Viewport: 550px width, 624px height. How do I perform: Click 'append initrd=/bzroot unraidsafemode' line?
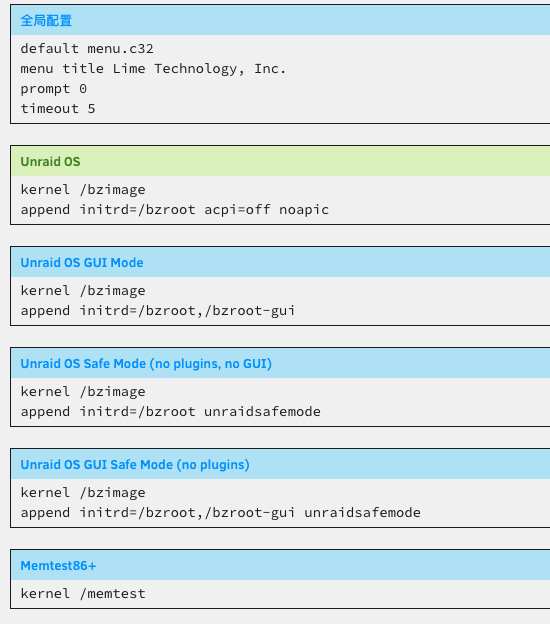tap(170, 412)
